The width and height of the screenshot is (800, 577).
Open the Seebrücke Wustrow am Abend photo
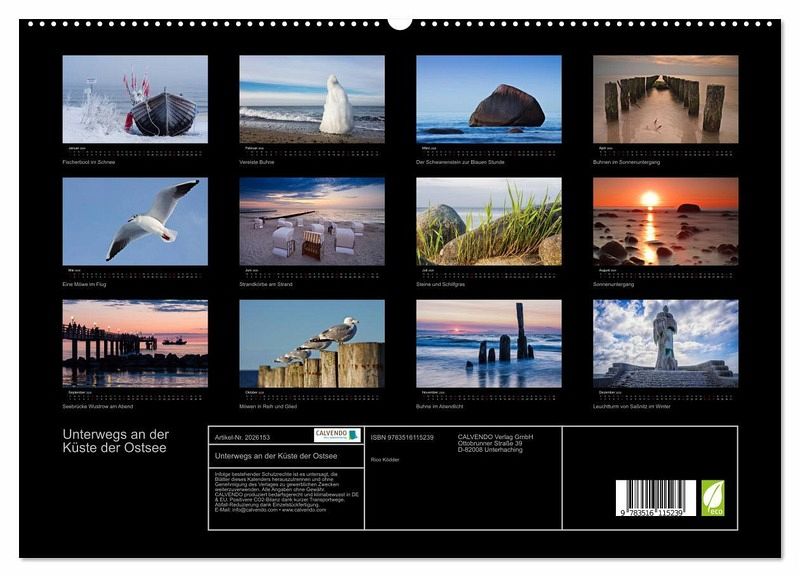click(135, 343)
